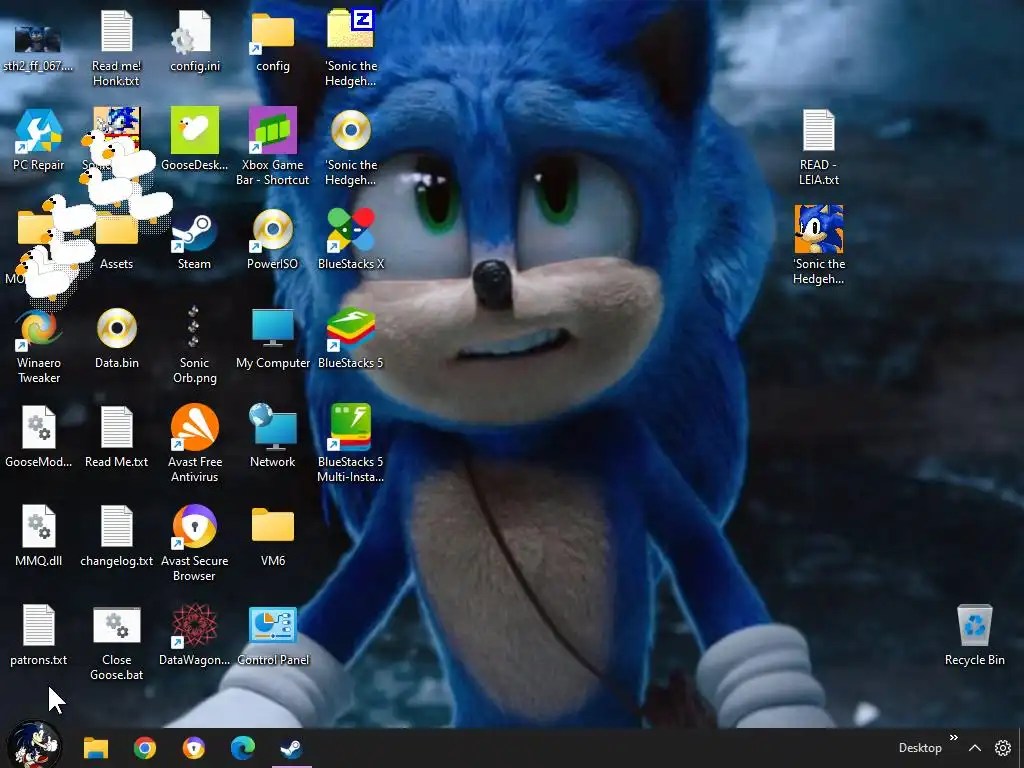Select the Assets folder
The width and height of the screenshot is (1024, 768).
(116, 230)
